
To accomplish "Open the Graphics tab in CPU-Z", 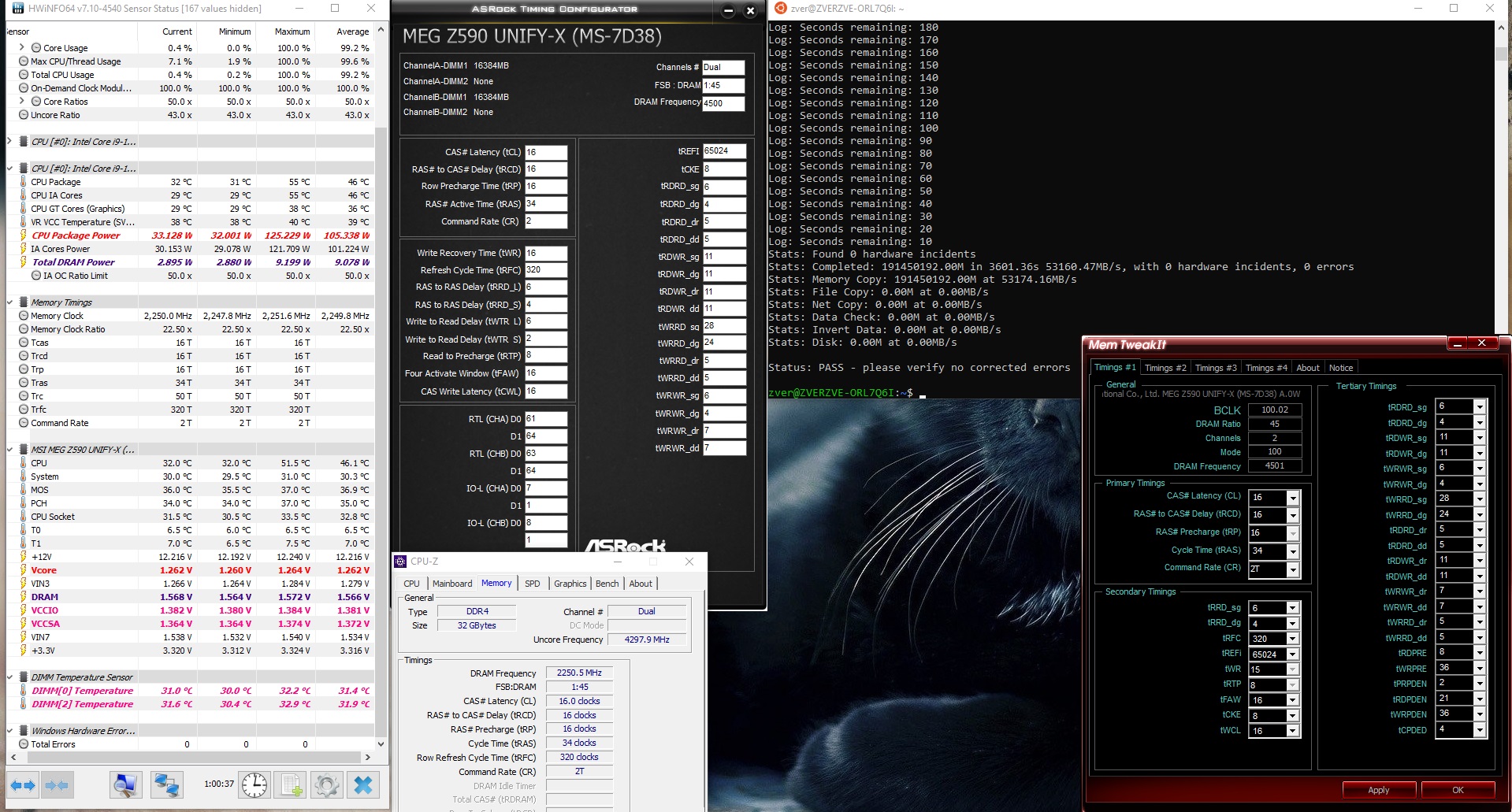I will (570, 584).
